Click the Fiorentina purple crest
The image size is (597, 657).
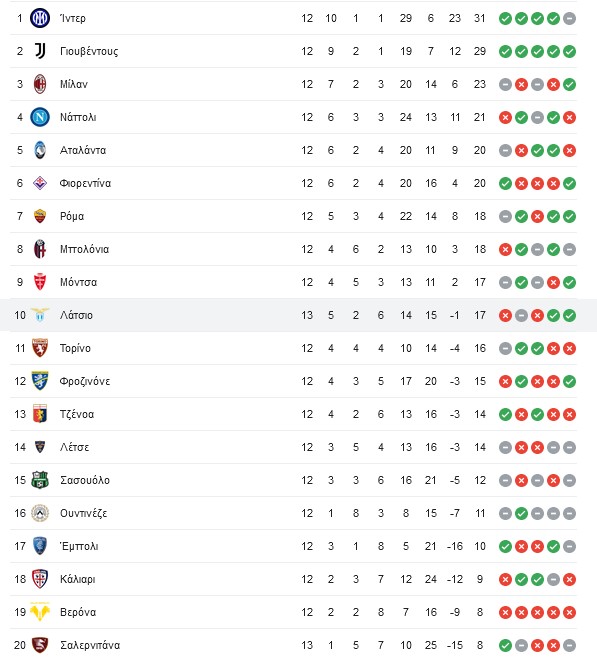pyautogui.click(x=40, y=183)
